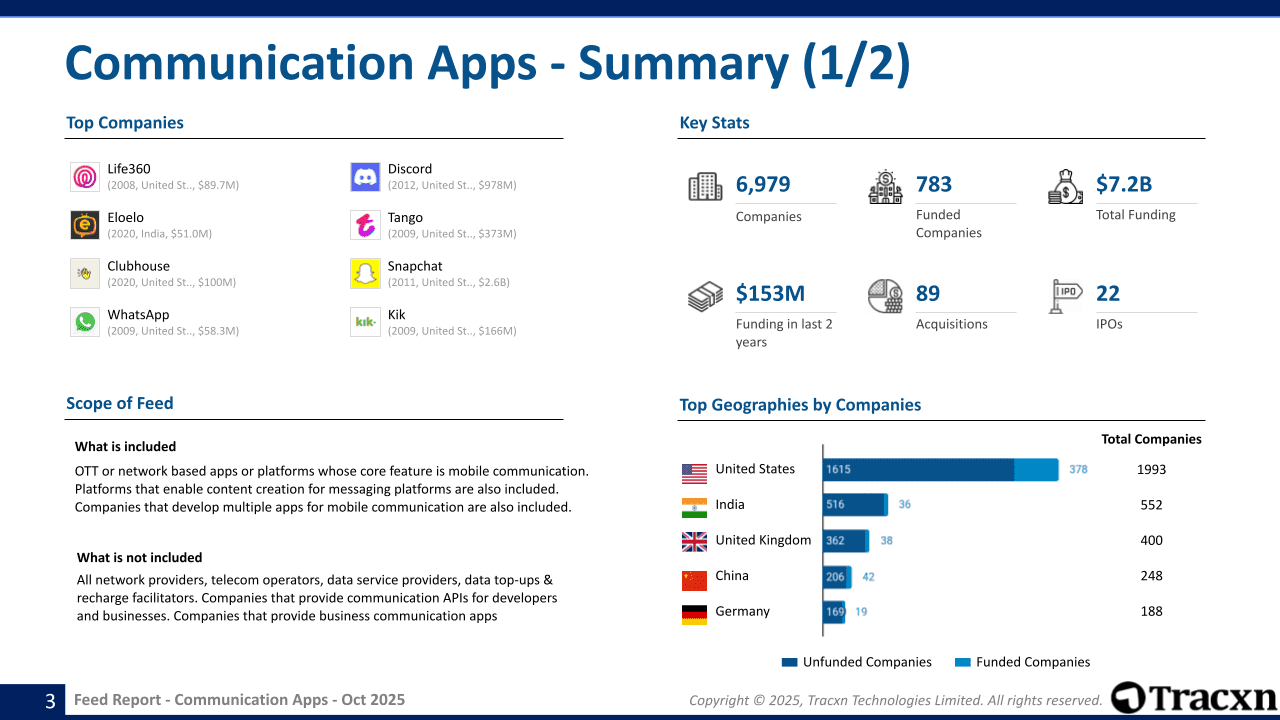
Task: Click the United States flag
Action: tap(694, 472)
